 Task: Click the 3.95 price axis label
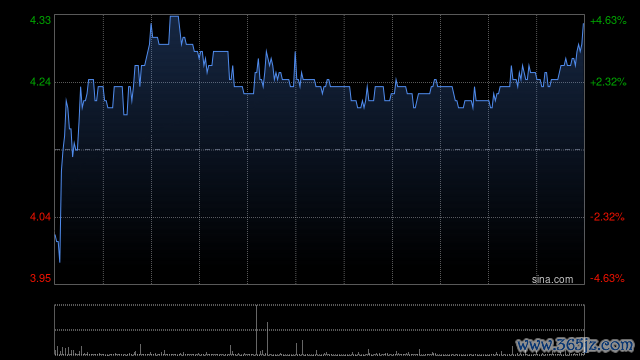pyautogui.click(x=40, y=278)
